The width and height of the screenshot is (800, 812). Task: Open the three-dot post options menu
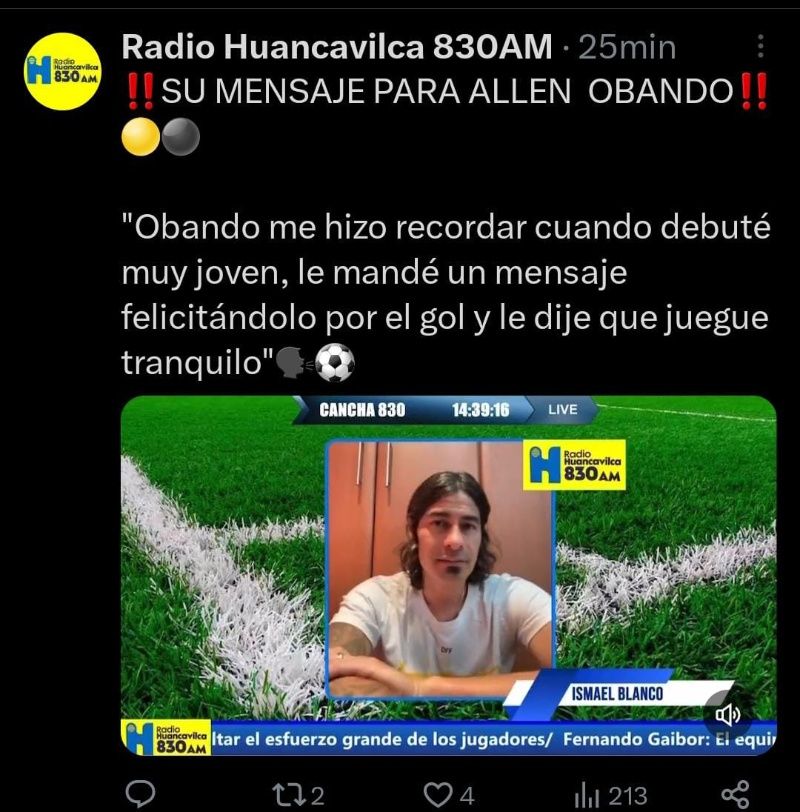pos(761,46)
